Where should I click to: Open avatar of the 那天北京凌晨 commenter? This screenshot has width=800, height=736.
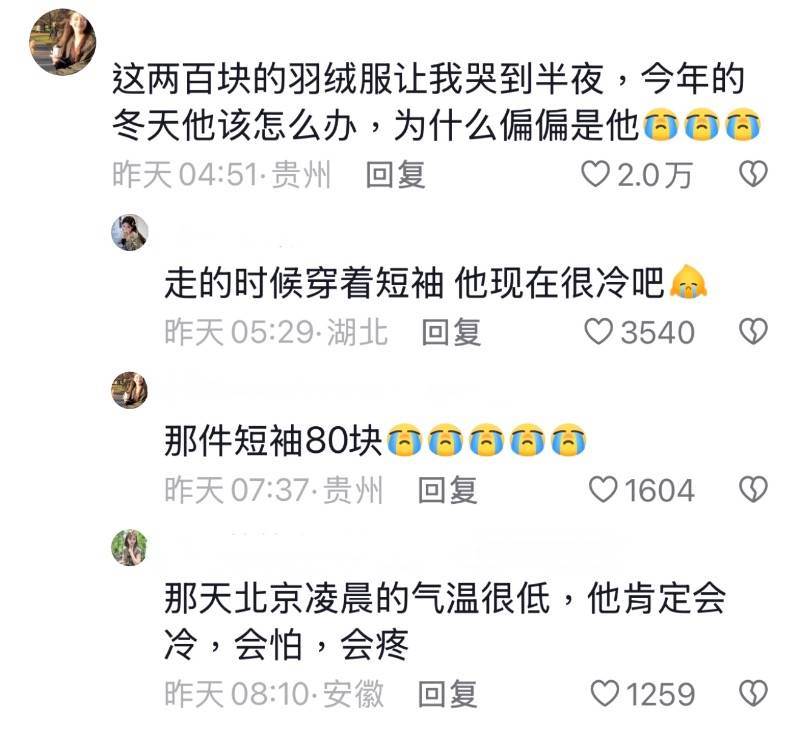click(130, 548)
